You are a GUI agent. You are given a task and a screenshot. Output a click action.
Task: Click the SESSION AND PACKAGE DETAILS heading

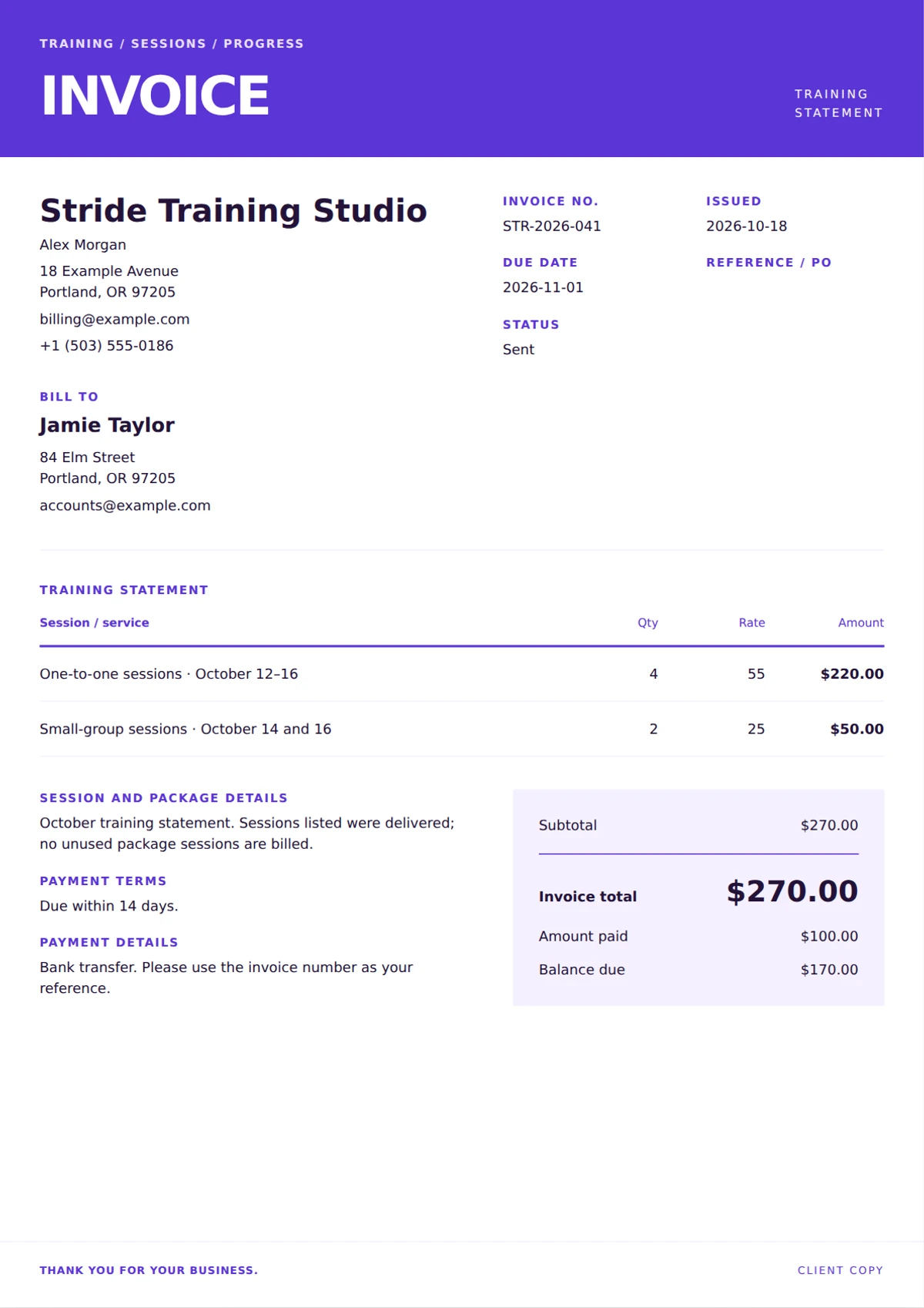point(164,798)
